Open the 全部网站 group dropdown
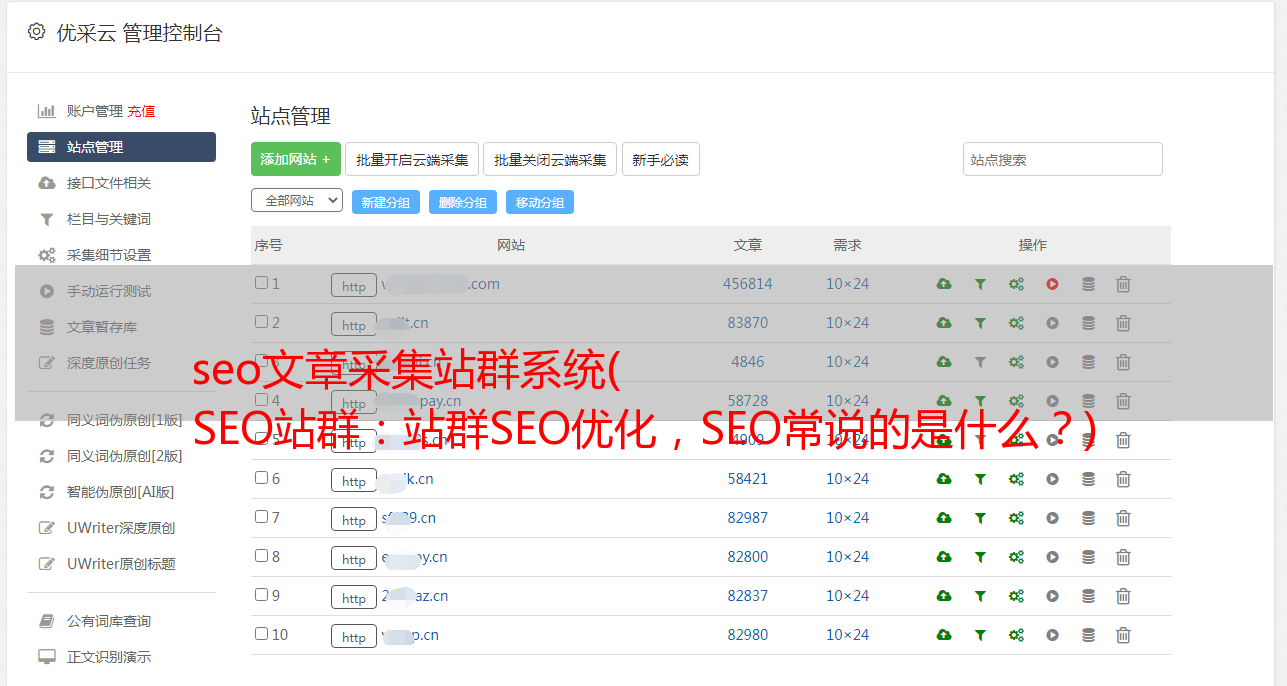This screenshot has width=1287, height=686. coord(297,201)
